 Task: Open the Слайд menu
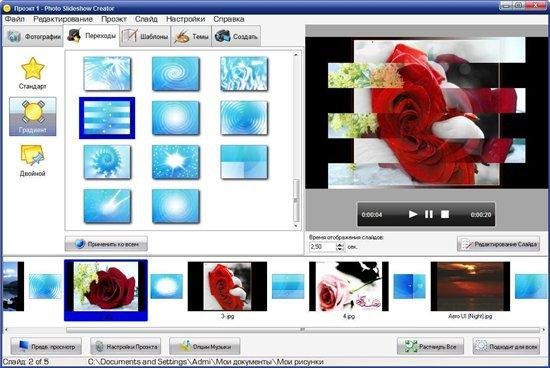pos(146,19)
